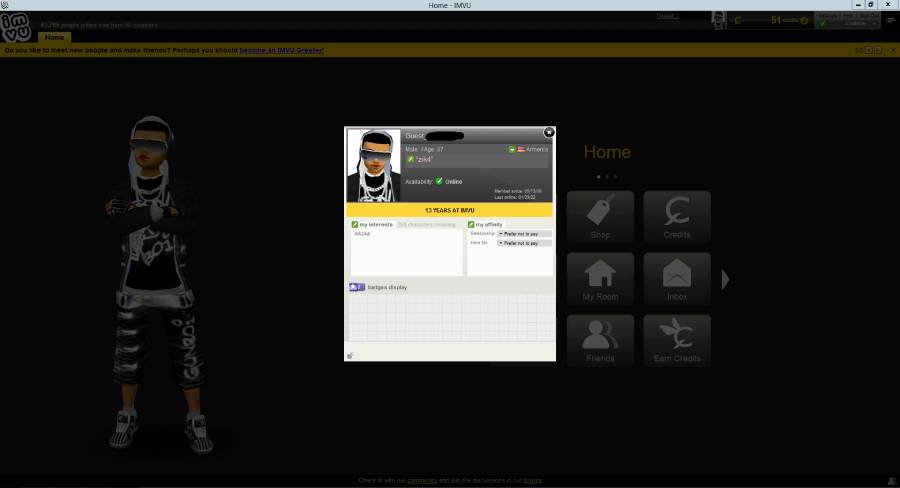Screen dimensions: 900x488
Task: Select the first Home page dot
Action: pos(598,177)
